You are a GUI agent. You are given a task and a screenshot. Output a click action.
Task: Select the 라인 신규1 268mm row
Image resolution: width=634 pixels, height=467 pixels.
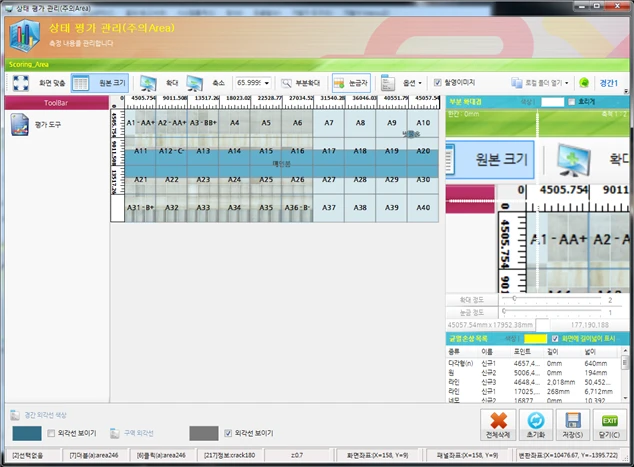(x=533, y=391)
